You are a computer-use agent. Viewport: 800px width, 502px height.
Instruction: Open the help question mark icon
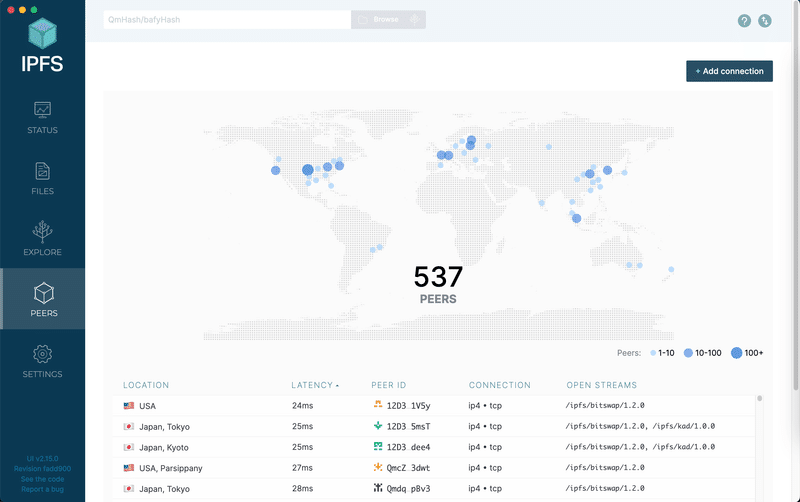click(x=744, y=21)
